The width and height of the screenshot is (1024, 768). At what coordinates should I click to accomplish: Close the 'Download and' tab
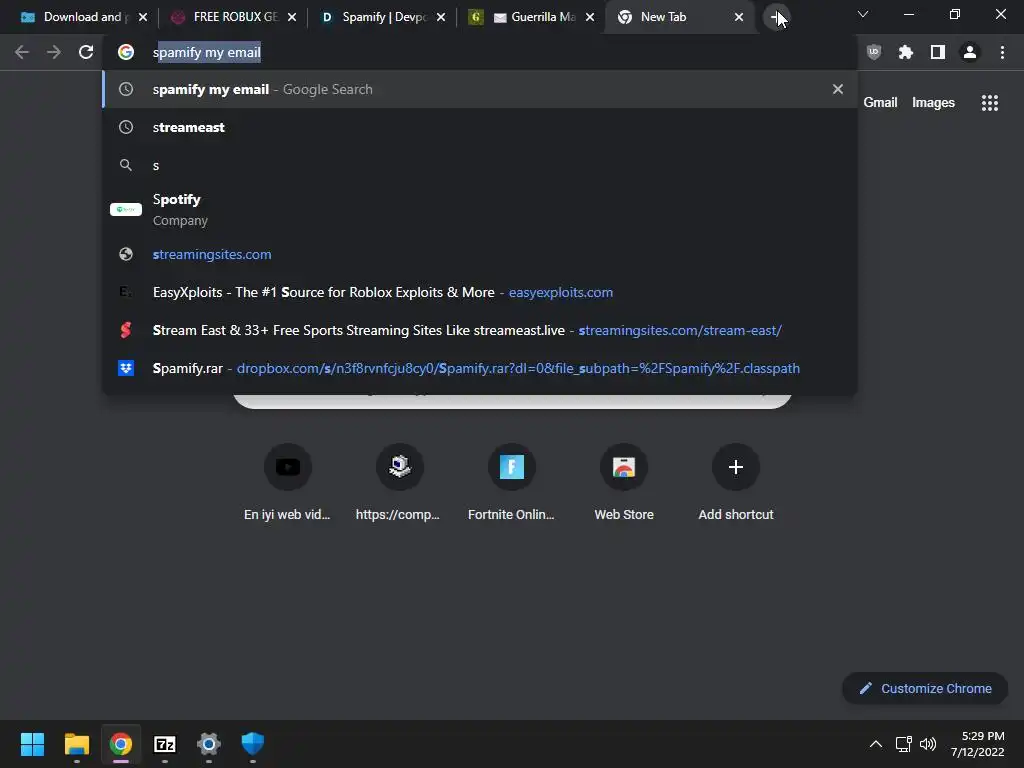142,17
